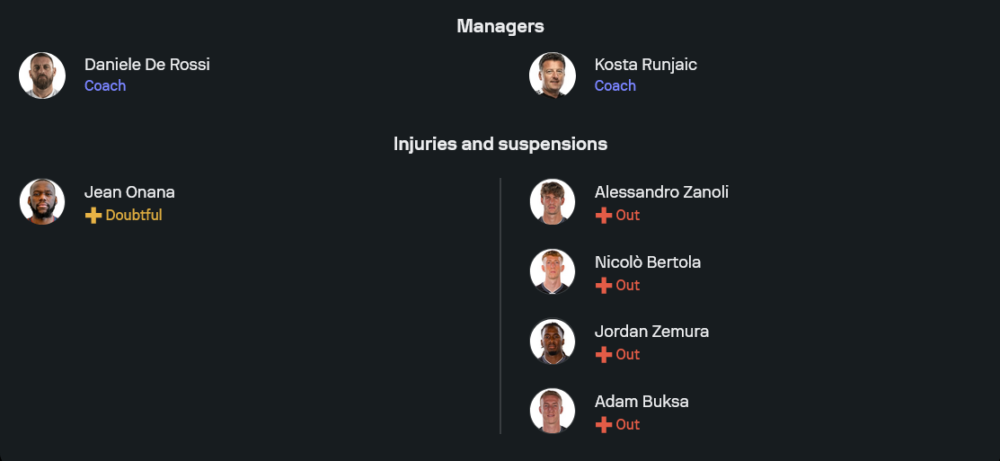The height and width of the screenshot is (461, 1000).
Task: Click Adam Buksa's player photo
Action: [x=552, y=411]
